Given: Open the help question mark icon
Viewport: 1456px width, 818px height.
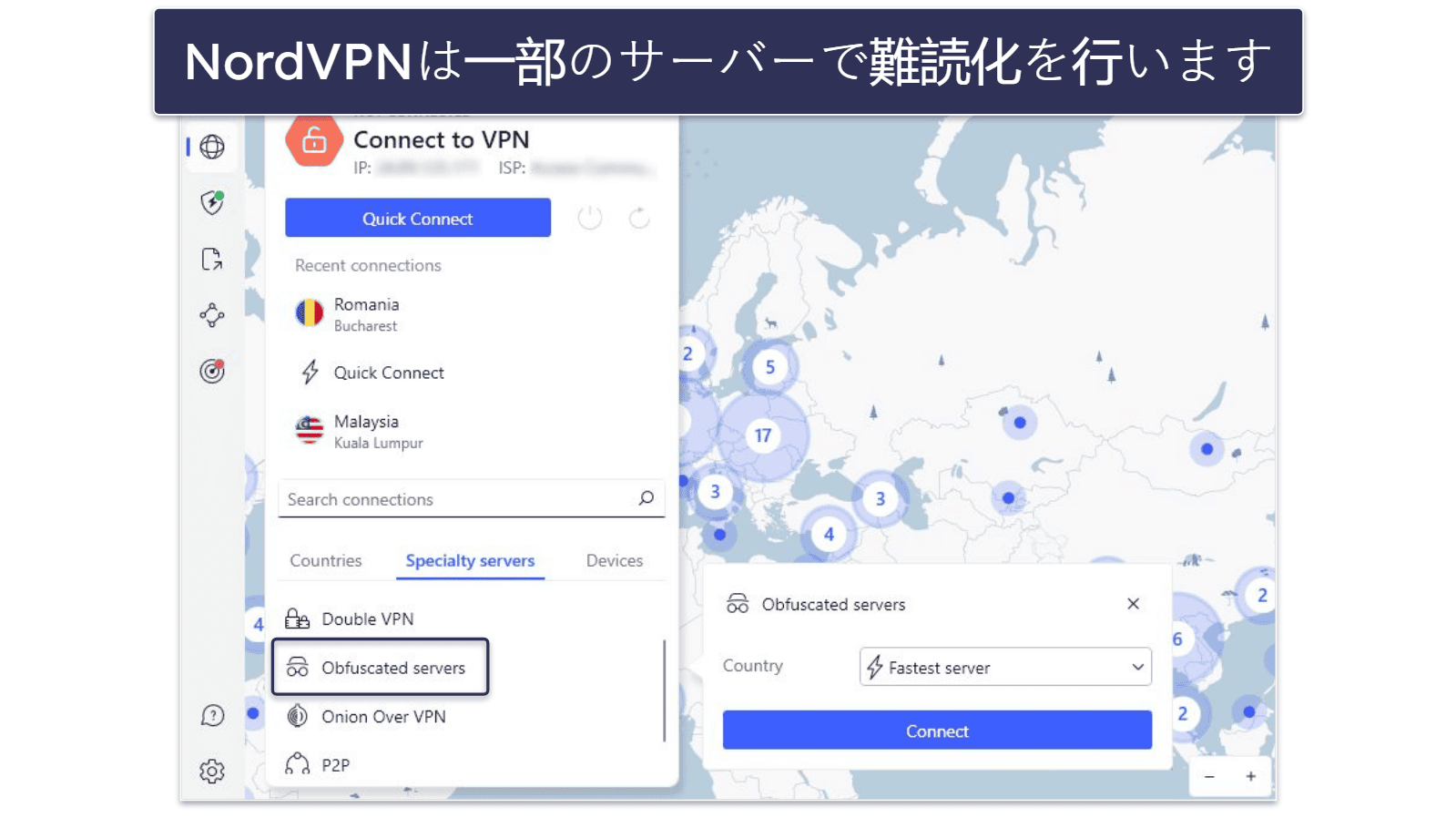Looking at the screenshot, I should [212, 715].
